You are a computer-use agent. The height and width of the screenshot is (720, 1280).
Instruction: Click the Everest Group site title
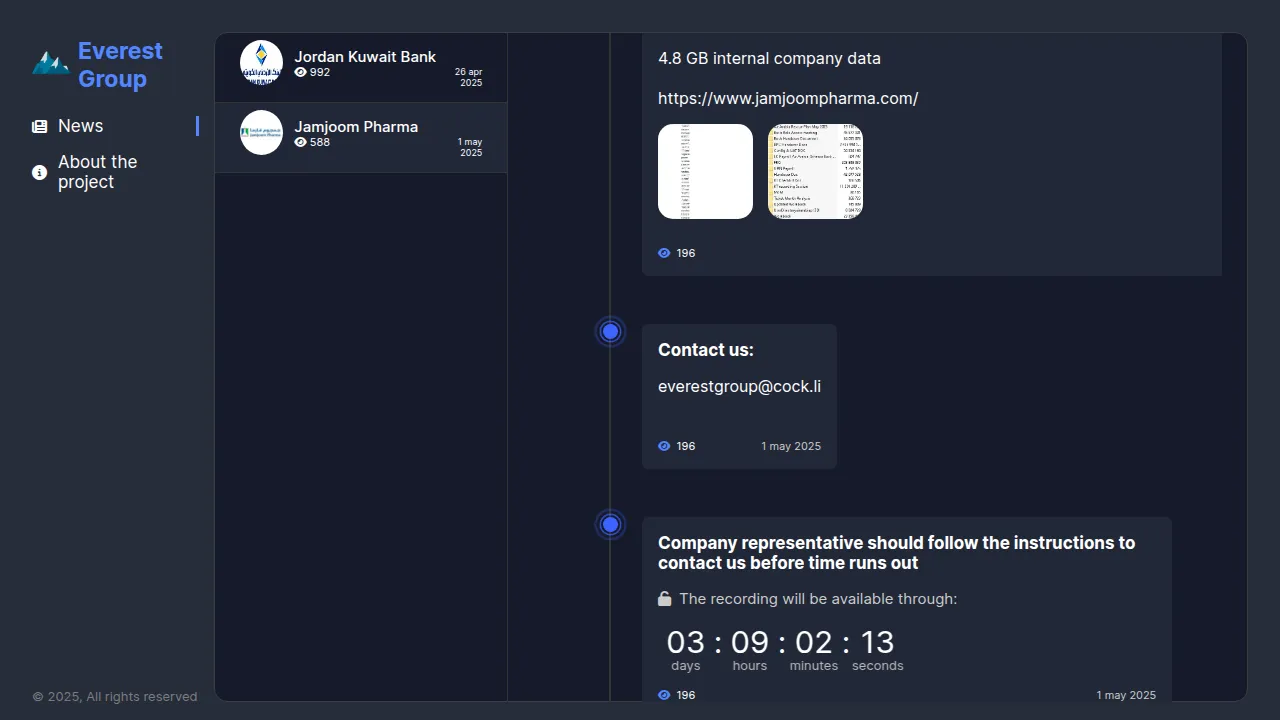(x=120, y=65)
